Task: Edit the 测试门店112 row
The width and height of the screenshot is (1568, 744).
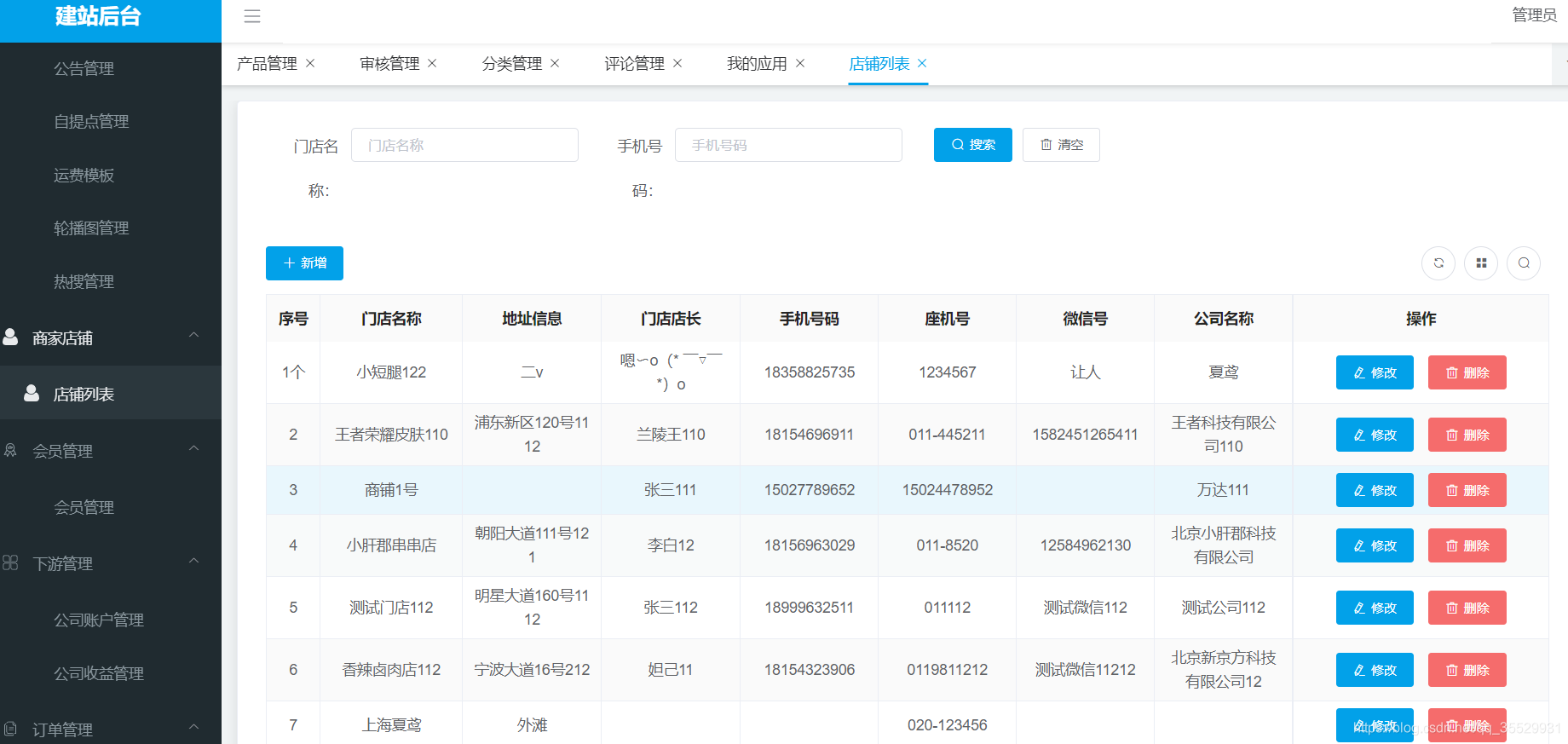Action: tap(1375, 608)
